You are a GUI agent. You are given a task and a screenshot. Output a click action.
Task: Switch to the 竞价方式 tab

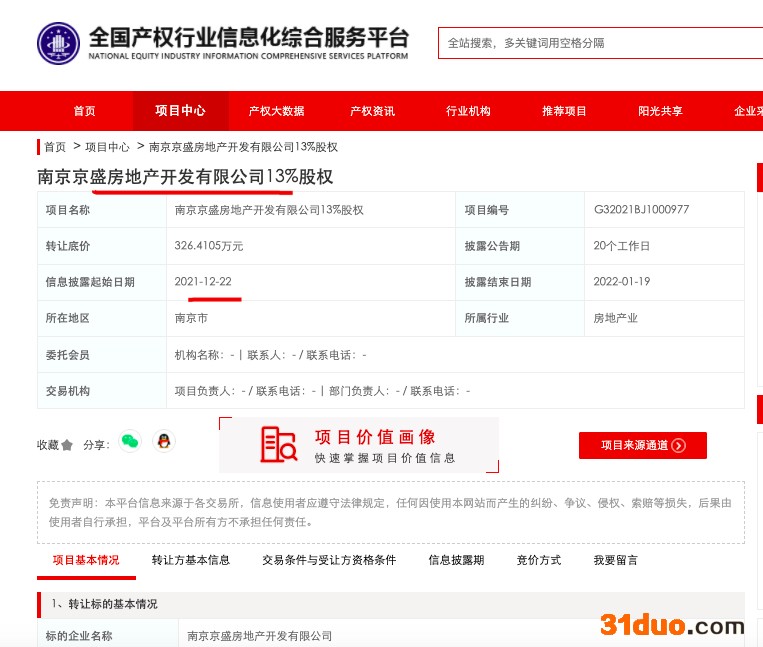click(538, 560)
